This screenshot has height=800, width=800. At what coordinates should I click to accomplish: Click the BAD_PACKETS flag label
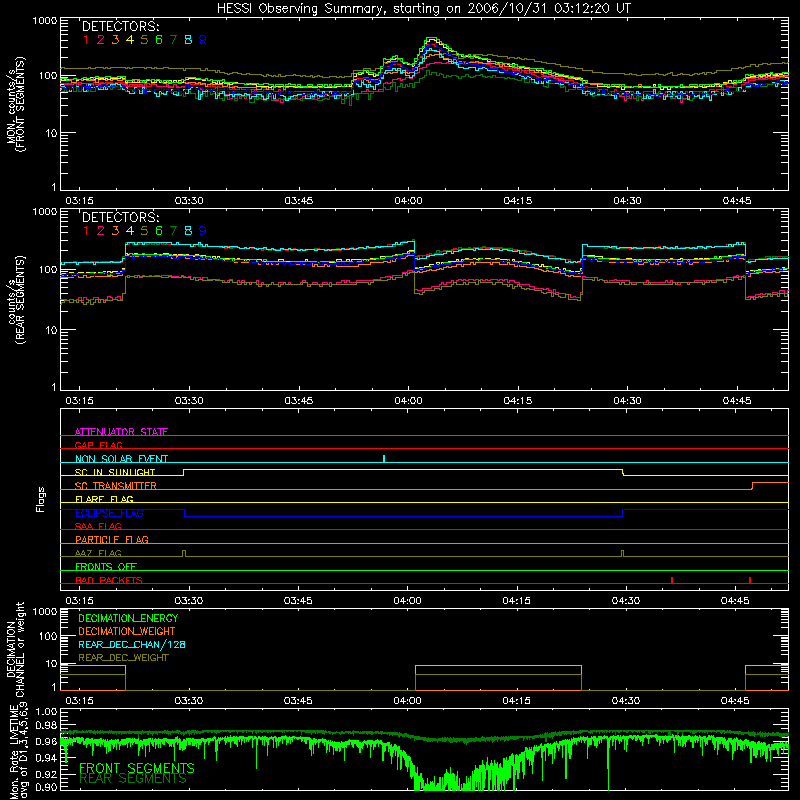point(109,580)
